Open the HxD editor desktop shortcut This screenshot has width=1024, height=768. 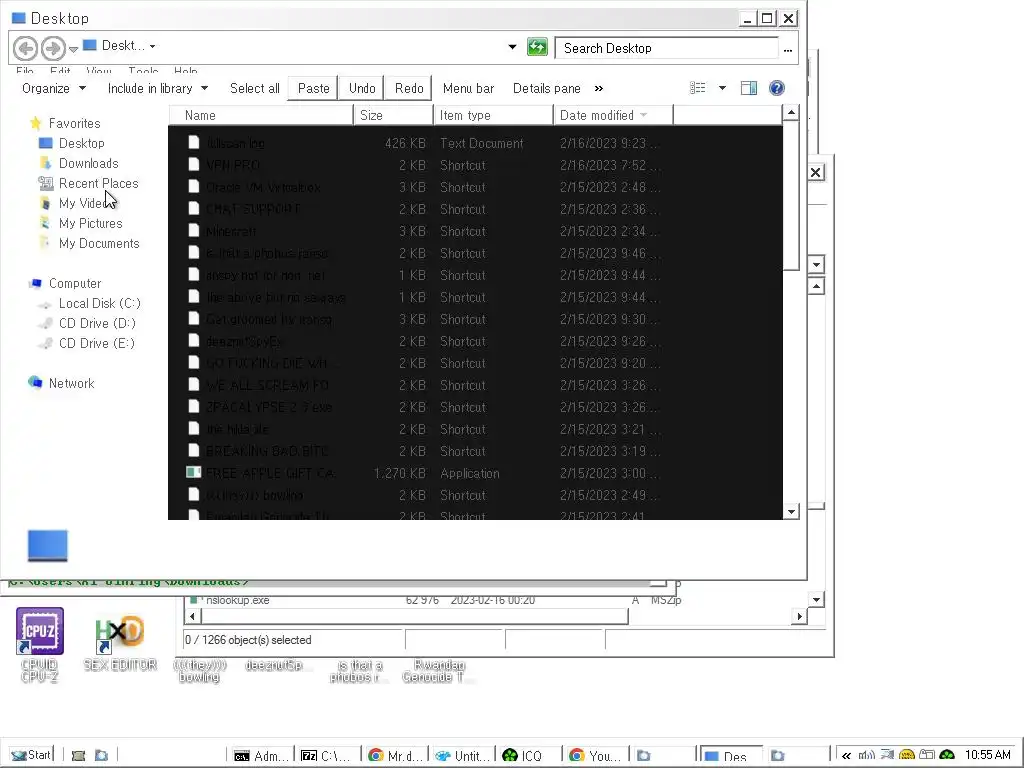pos(120,642)
